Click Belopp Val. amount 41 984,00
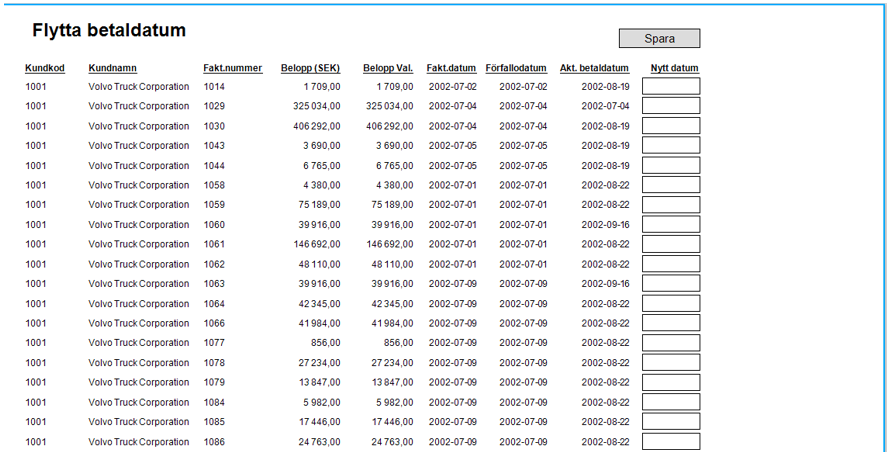The width and height of the screenshot is (887, 452). point(392,324)
